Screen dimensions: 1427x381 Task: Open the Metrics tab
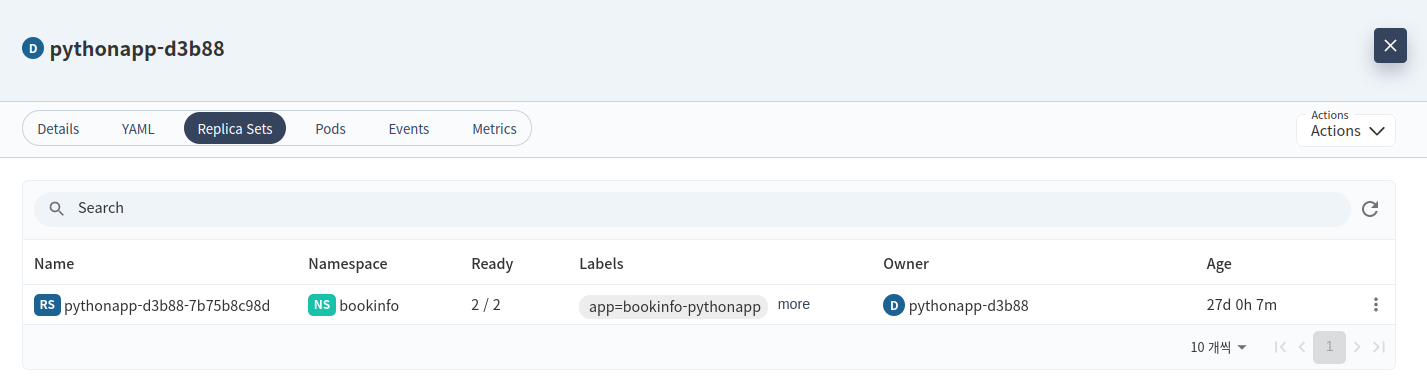tap(494, 129)
